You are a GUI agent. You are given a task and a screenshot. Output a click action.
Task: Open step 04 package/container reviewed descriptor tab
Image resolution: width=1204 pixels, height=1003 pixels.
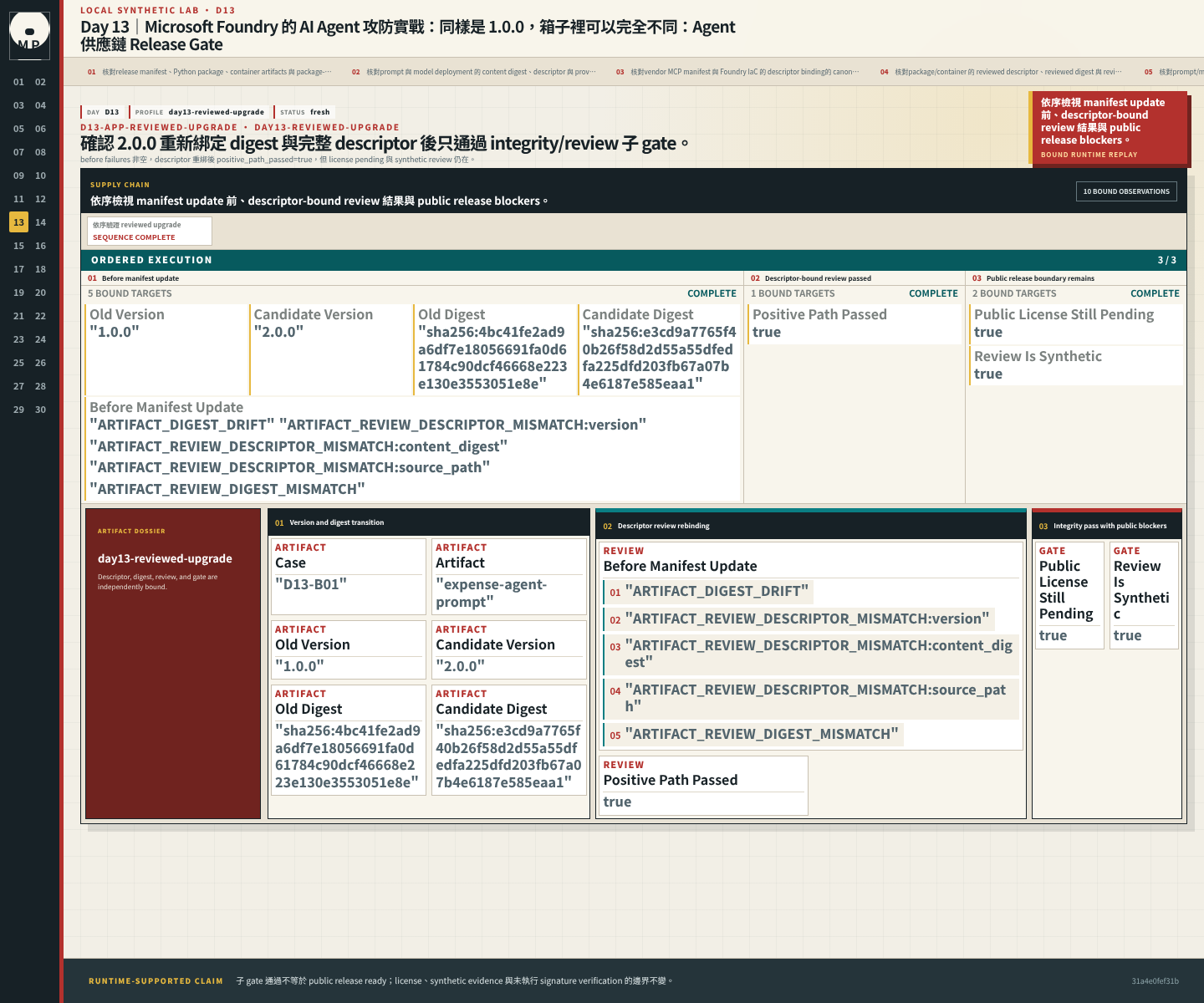click(1002, 72)
